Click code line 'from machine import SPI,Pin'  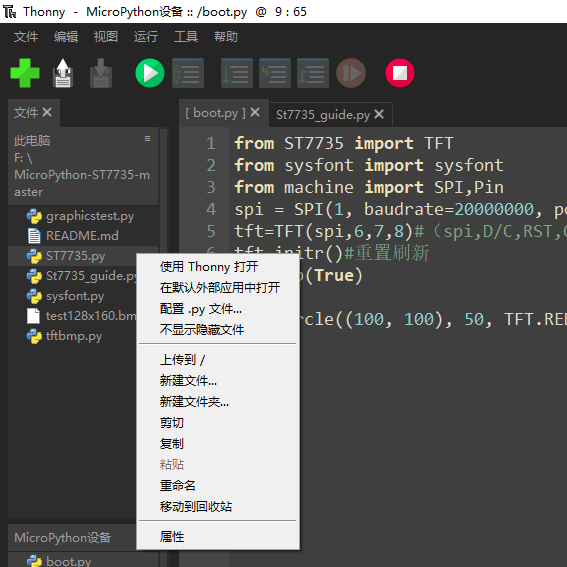pyautogui.click(x=369, y=187)
